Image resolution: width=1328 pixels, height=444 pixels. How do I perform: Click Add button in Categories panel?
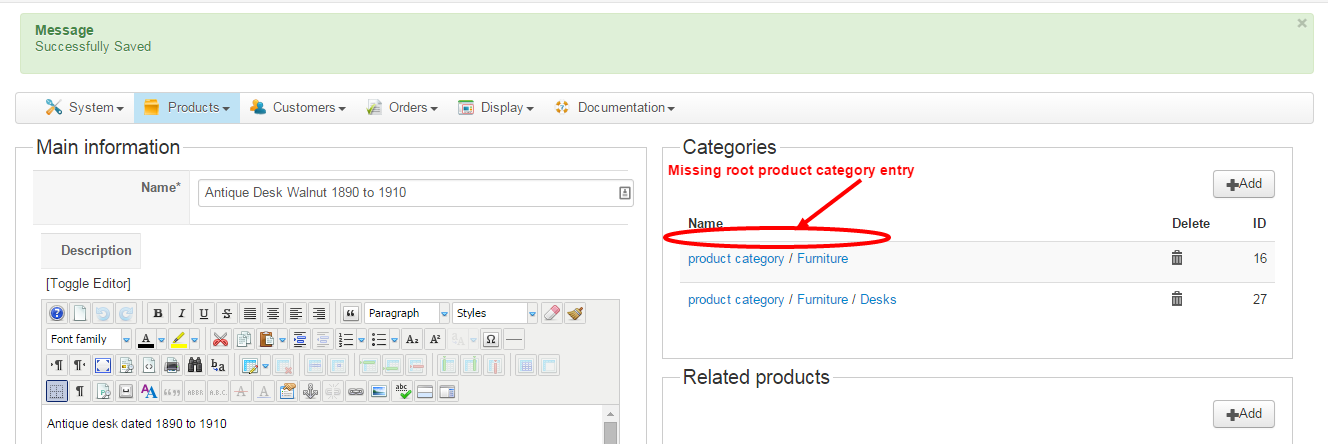point(1243,184)
